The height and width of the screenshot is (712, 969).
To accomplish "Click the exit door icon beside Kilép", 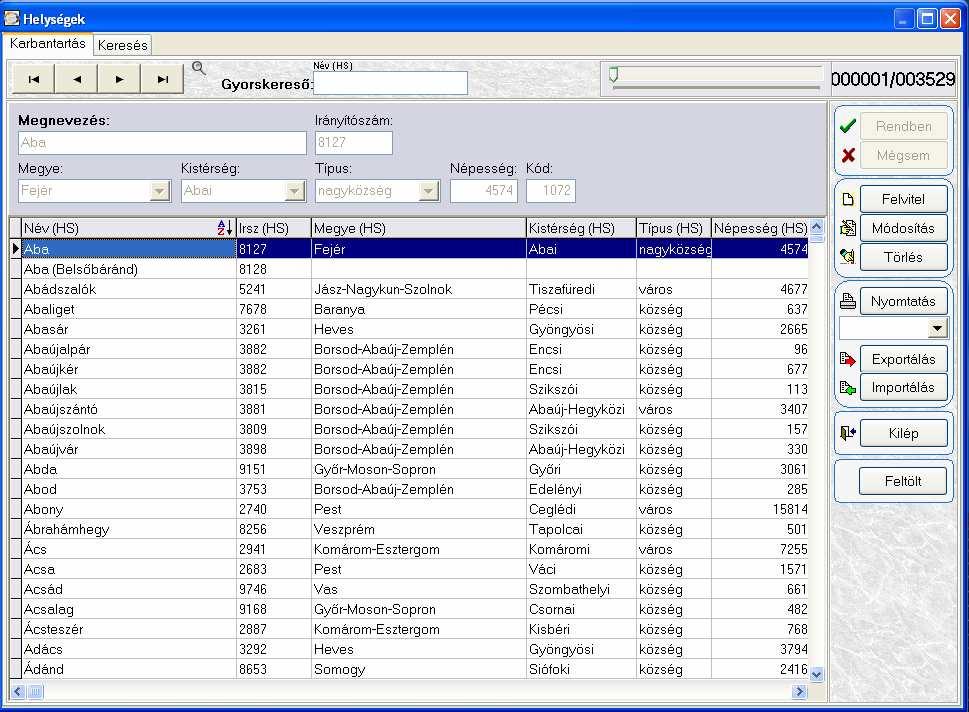I will tap(848, 433).
